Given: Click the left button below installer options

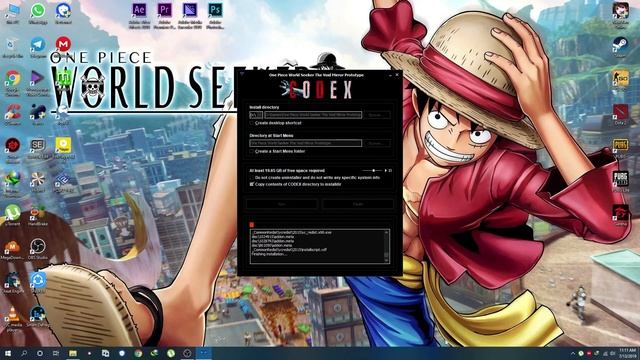Looking at the screenshot, I should tap(282, 204).
